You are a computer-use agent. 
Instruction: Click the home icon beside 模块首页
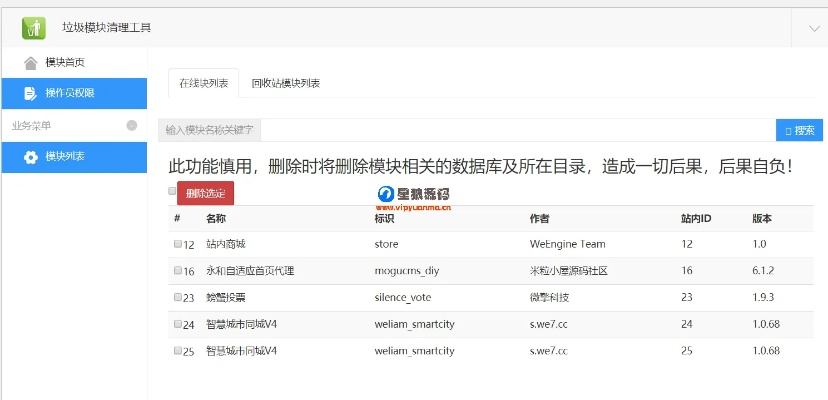[31, 63]
